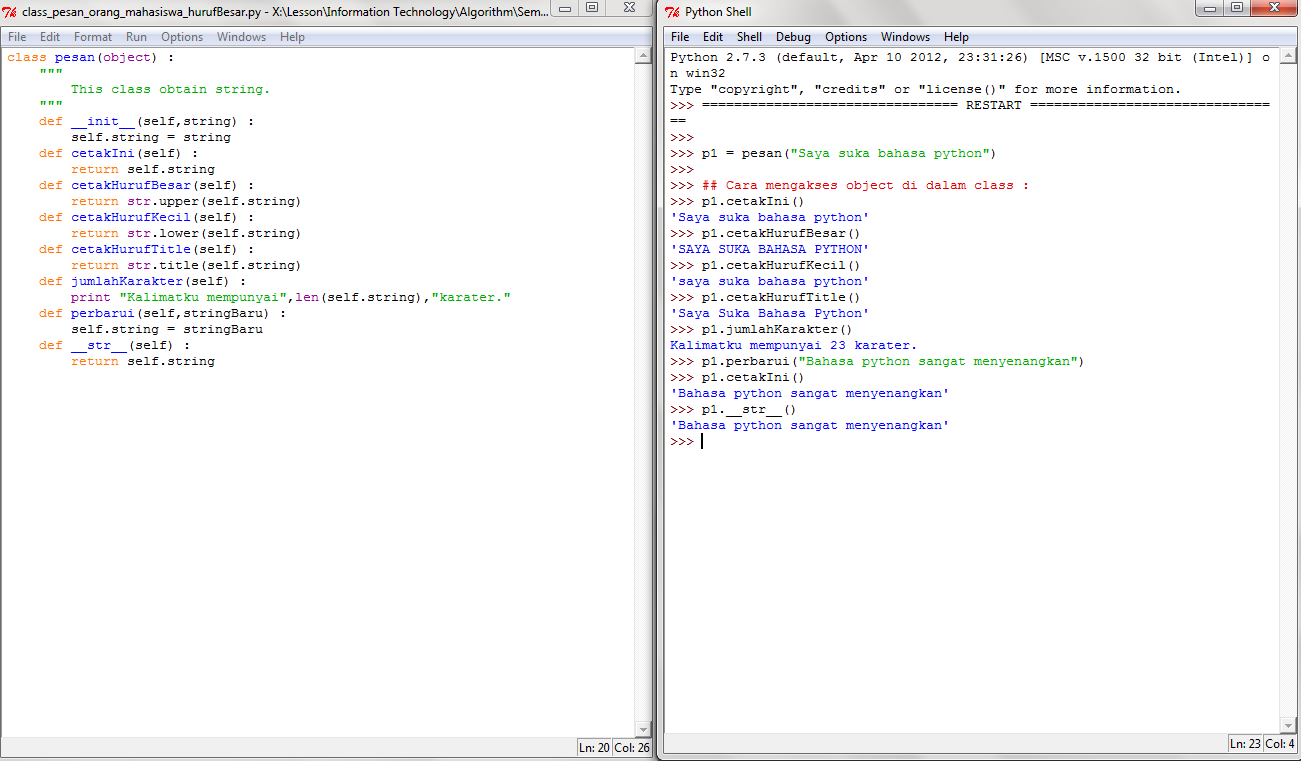Click the docstring 'This class obtain string.'

click(x=170, y=89)
